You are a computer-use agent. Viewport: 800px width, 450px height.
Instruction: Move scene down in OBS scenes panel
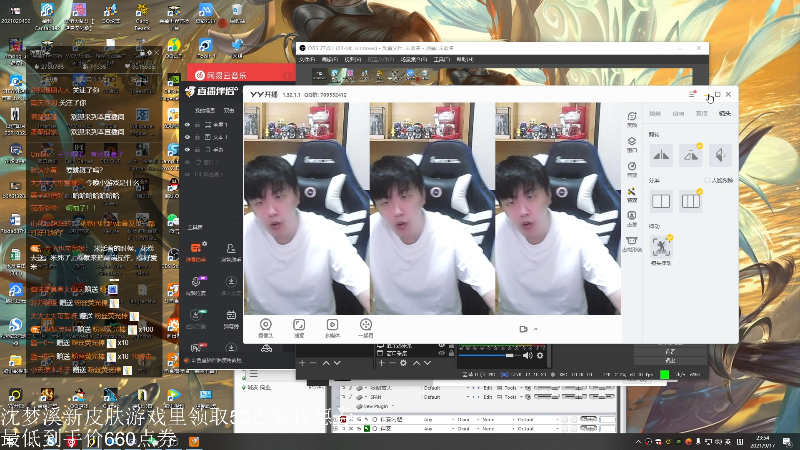point(337,363)
